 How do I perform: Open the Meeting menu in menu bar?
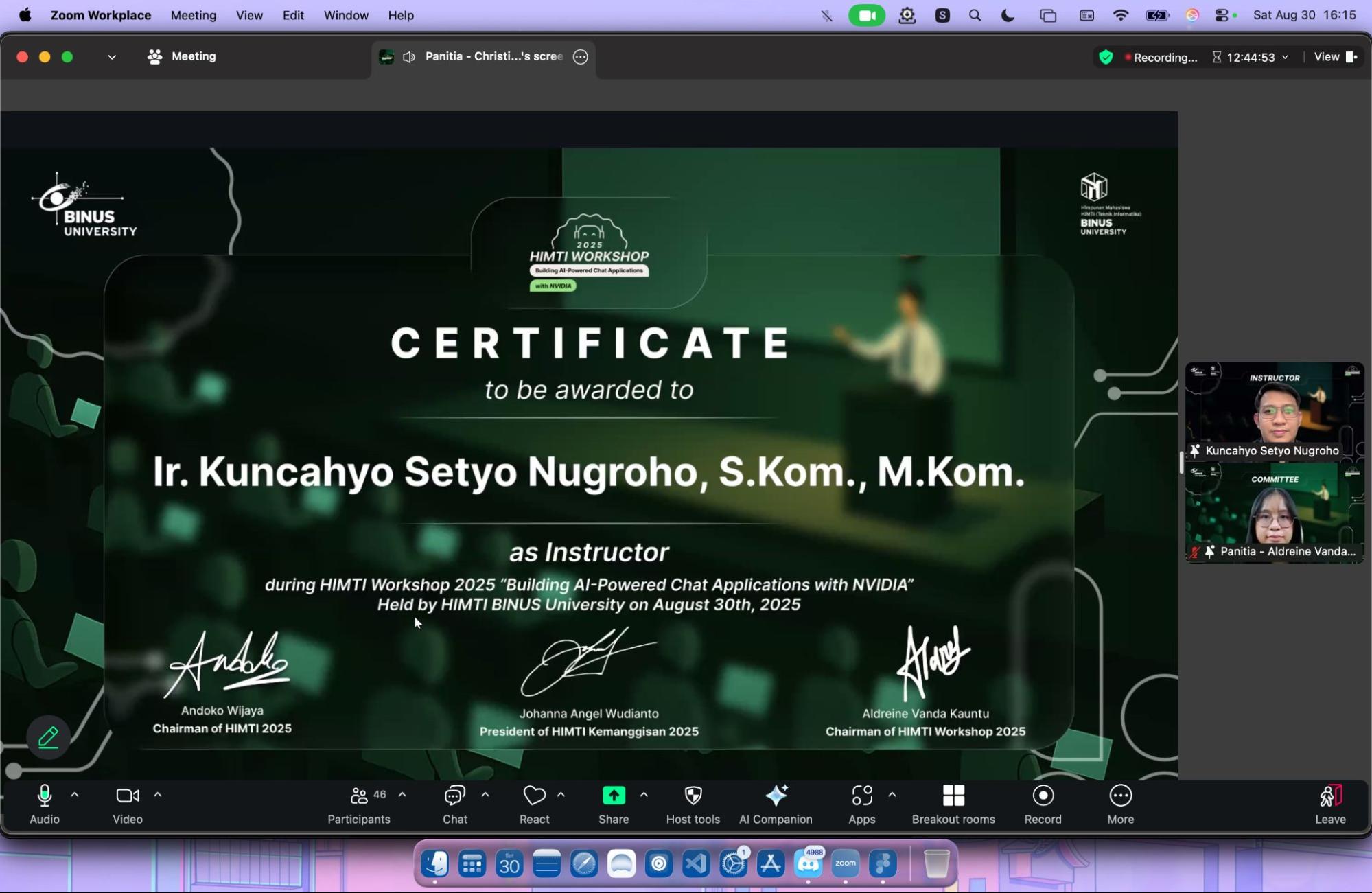194,15
